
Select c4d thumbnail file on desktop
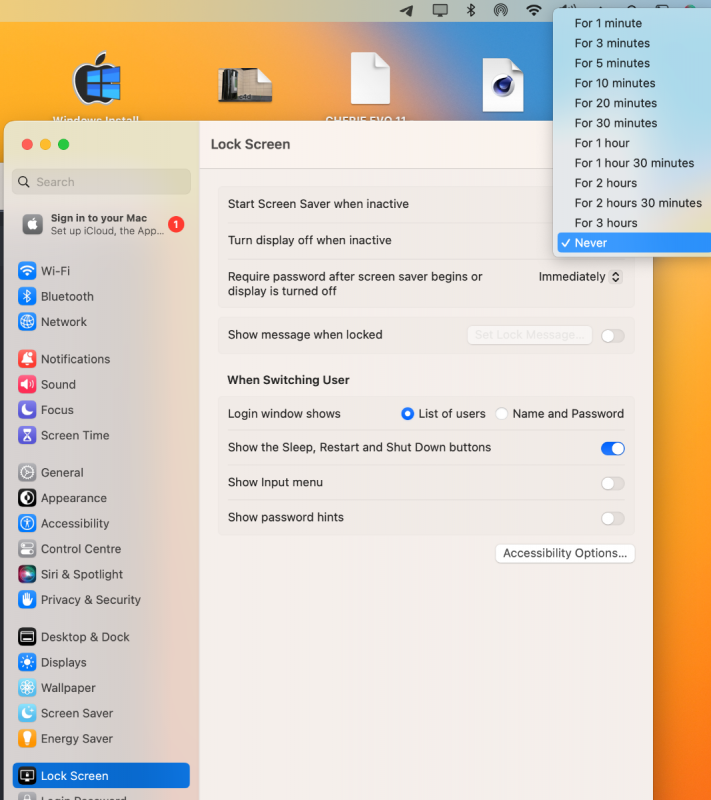245,85
